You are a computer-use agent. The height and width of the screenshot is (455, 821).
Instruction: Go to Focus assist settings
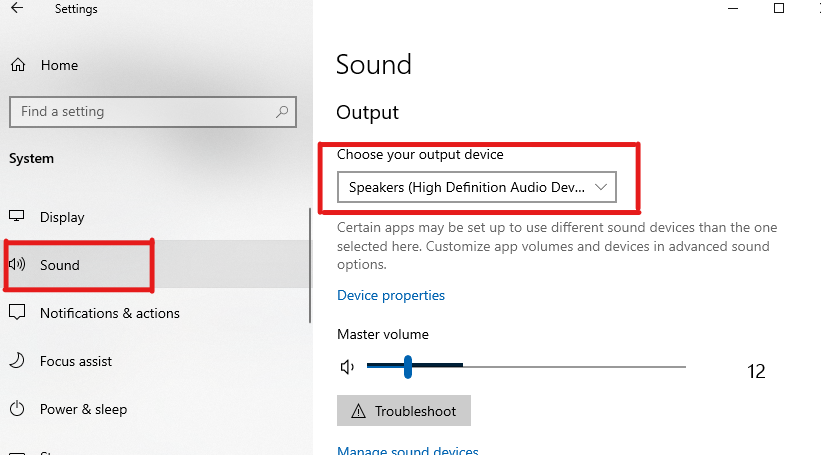click(76, 361)
